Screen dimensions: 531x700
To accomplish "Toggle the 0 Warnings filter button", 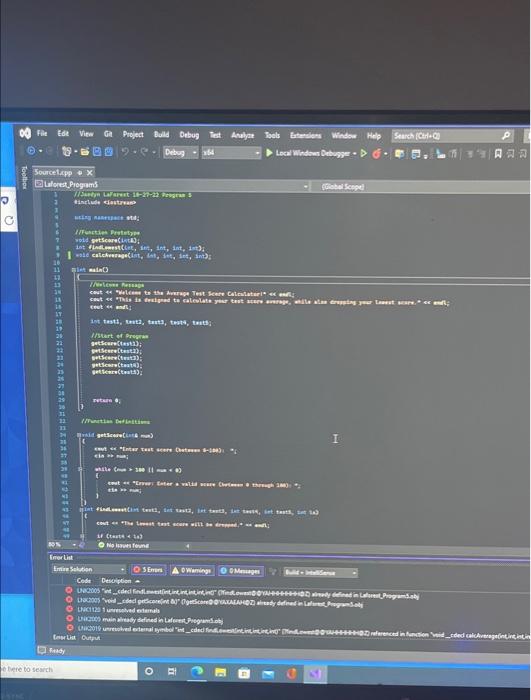I will point(192,570).
